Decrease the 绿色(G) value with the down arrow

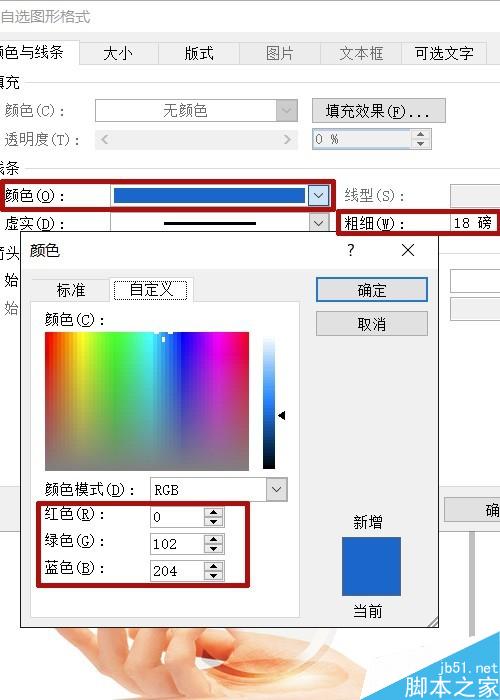tap(214, 549)
